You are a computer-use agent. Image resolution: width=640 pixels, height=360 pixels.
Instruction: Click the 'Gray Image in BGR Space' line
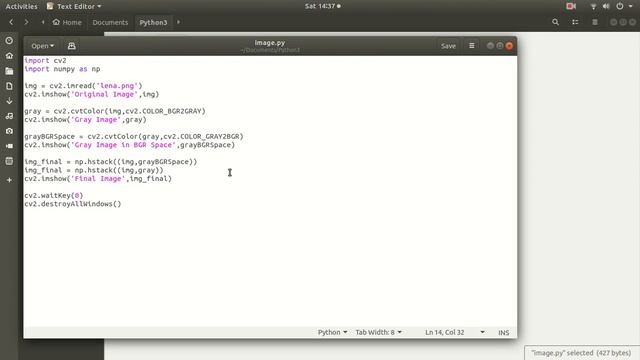click(x=130, y=145)
